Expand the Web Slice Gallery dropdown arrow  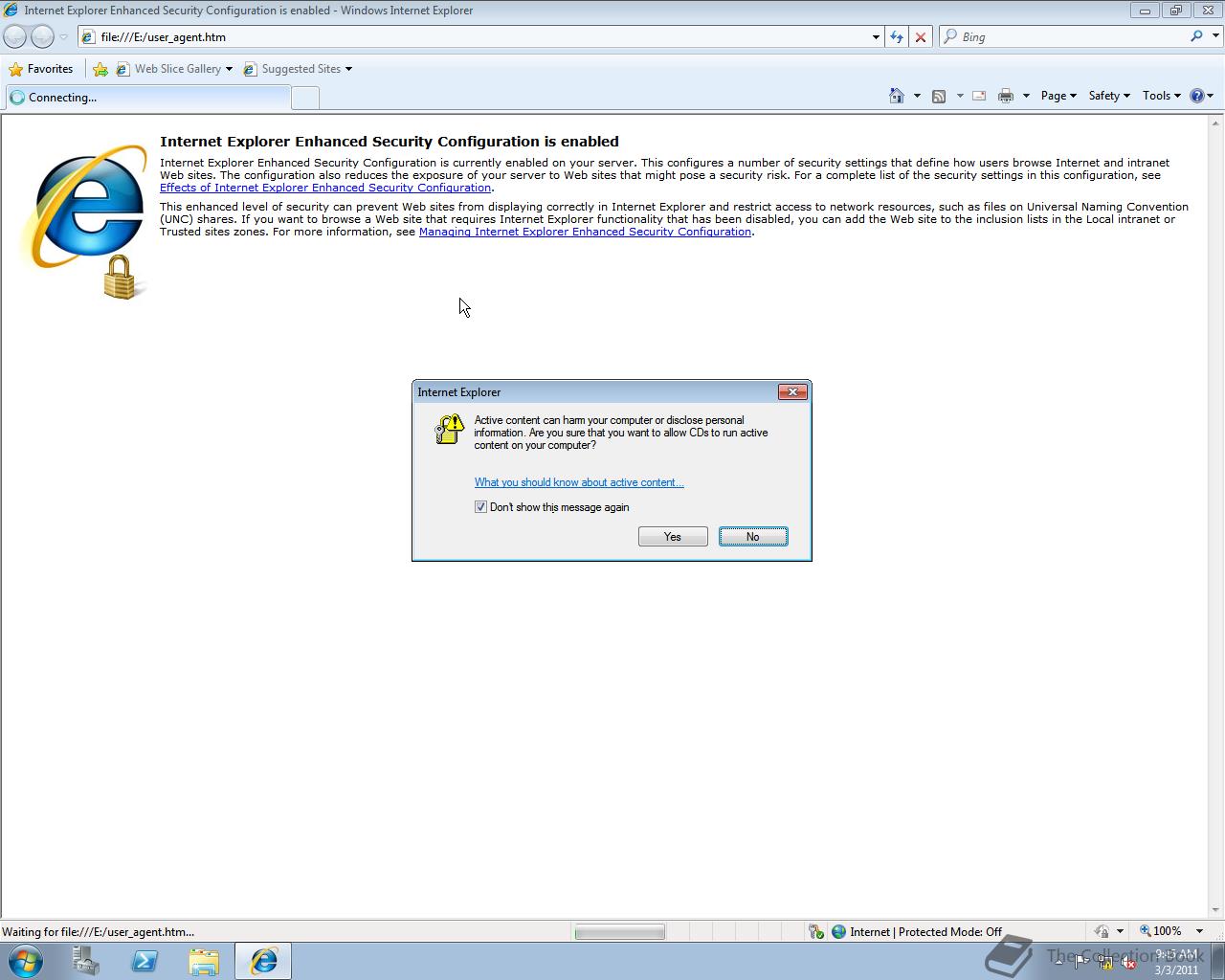[229, 69]
